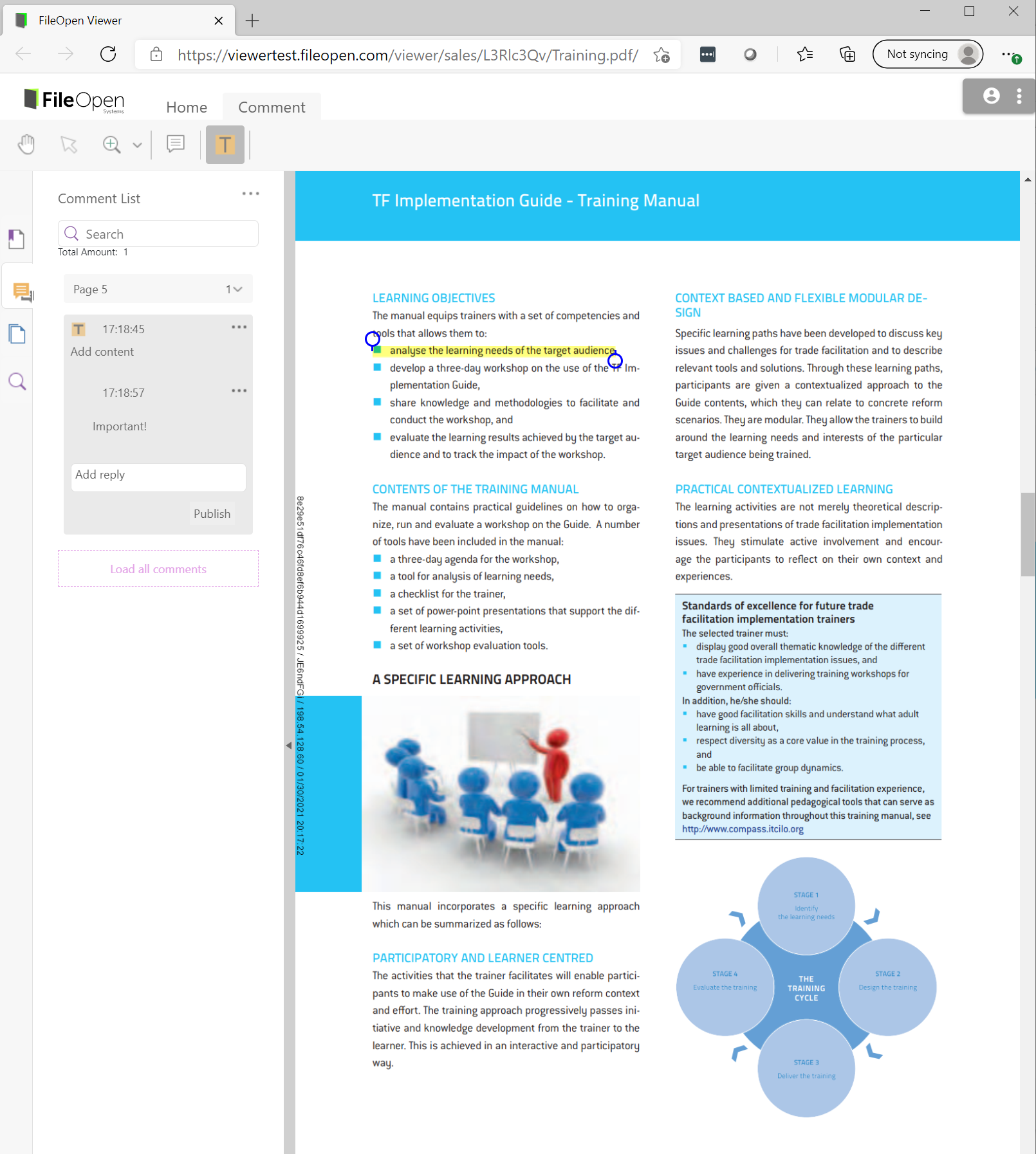Publish the reply
This screenshot has width=1036, height=1154.
[212, 513]
